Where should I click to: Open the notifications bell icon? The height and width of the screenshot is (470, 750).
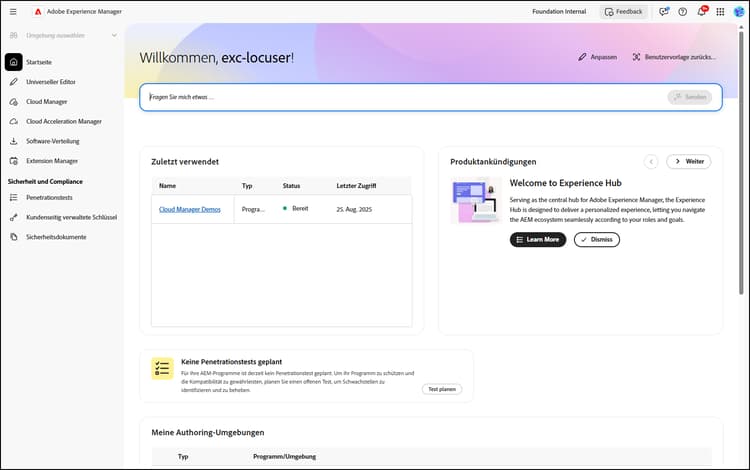[701, 11]
